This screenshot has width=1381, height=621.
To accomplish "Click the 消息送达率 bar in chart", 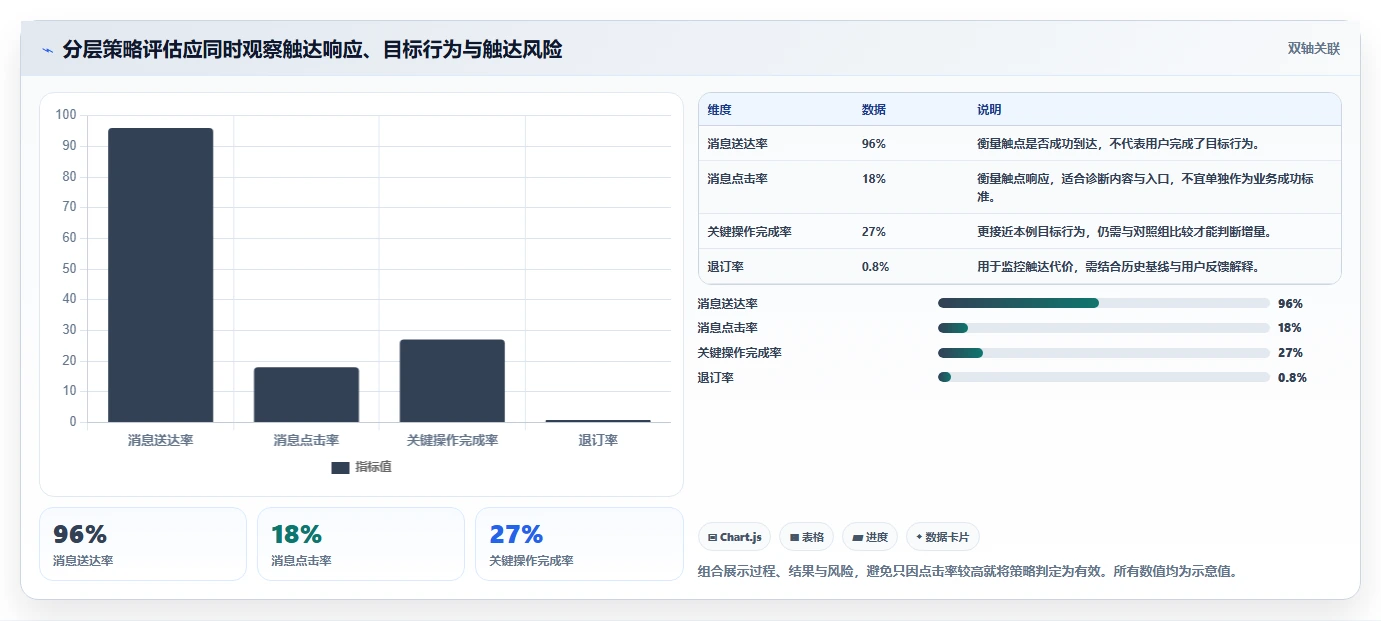I will (161, 275).
